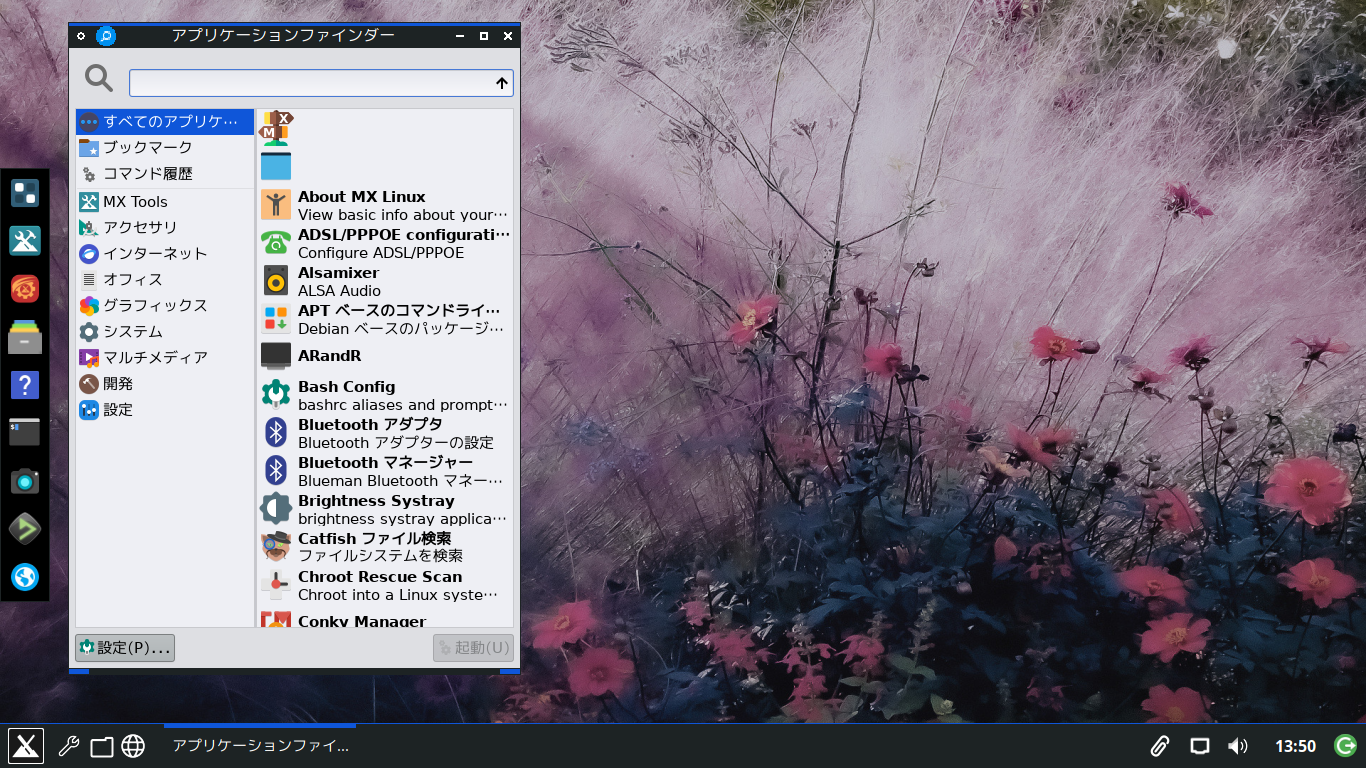Open the globe web browser dock icon

25,577
